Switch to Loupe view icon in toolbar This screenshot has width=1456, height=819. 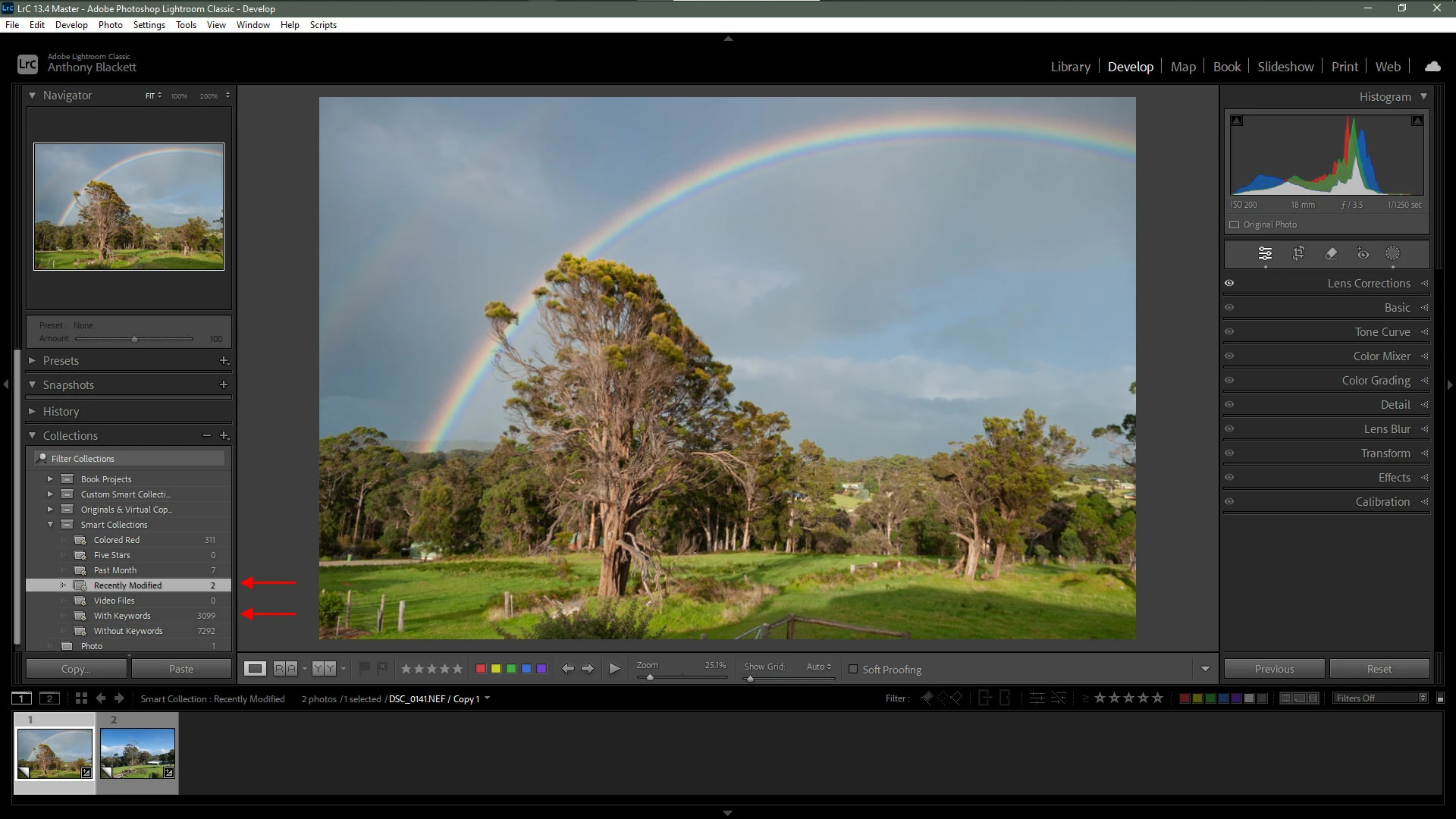pos(255,668)
